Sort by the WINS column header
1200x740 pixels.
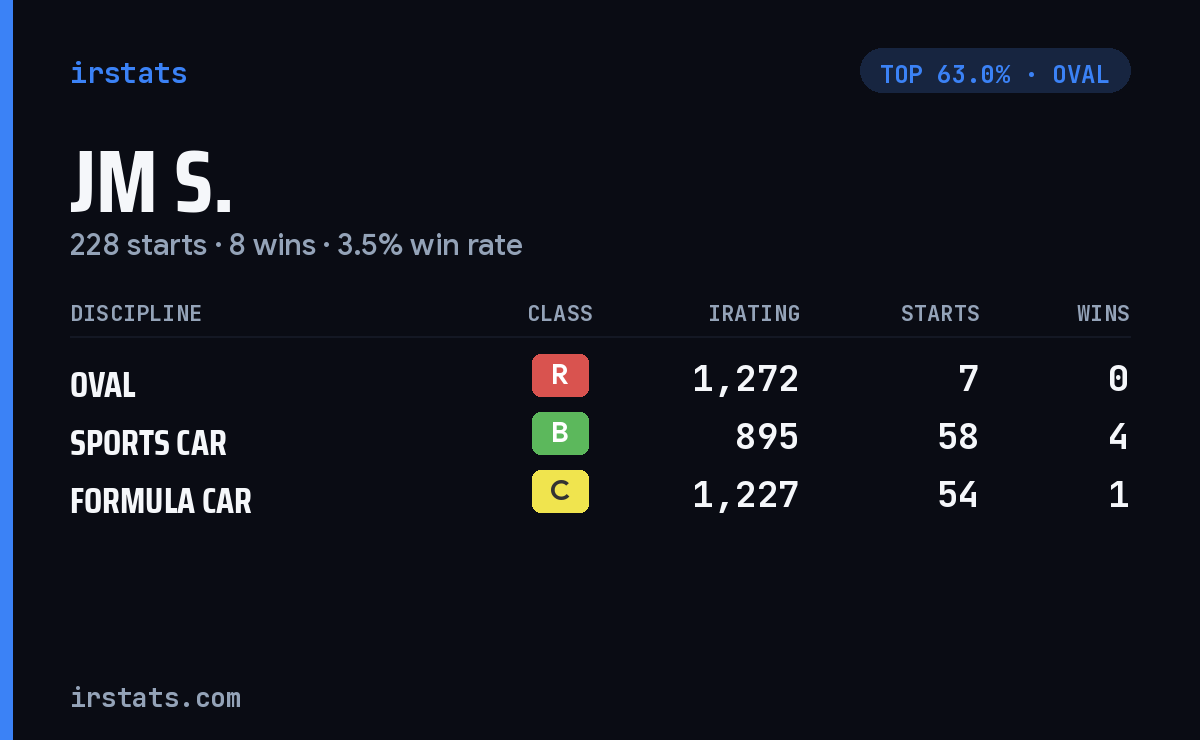click(x=1103, y=313)
